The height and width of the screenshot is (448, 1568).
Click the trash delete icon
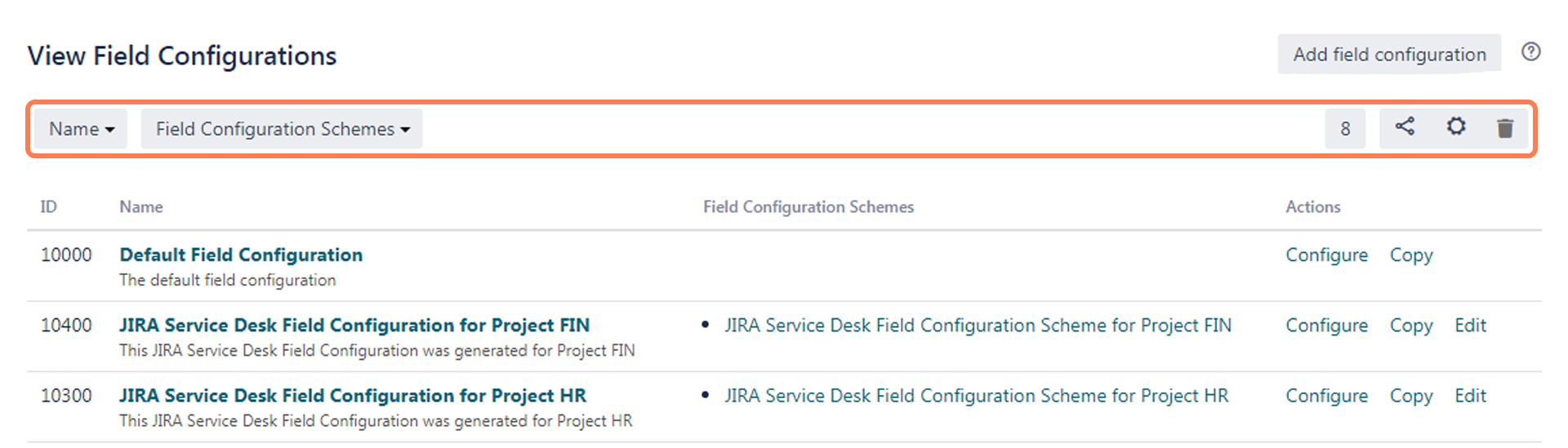(x=1505, y=128)
